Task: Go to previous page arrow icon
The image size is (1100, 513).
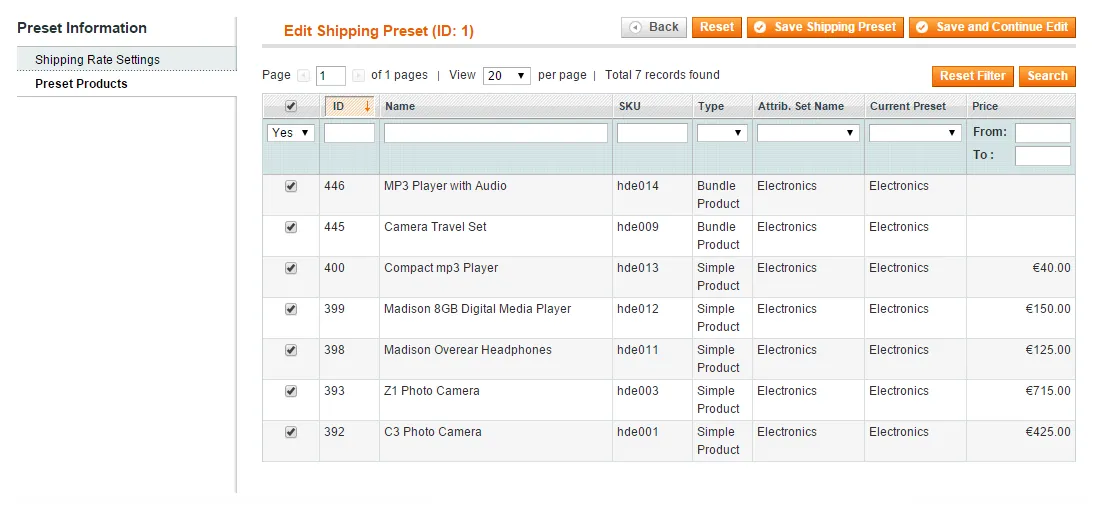Action: click(x=304, y=75)
